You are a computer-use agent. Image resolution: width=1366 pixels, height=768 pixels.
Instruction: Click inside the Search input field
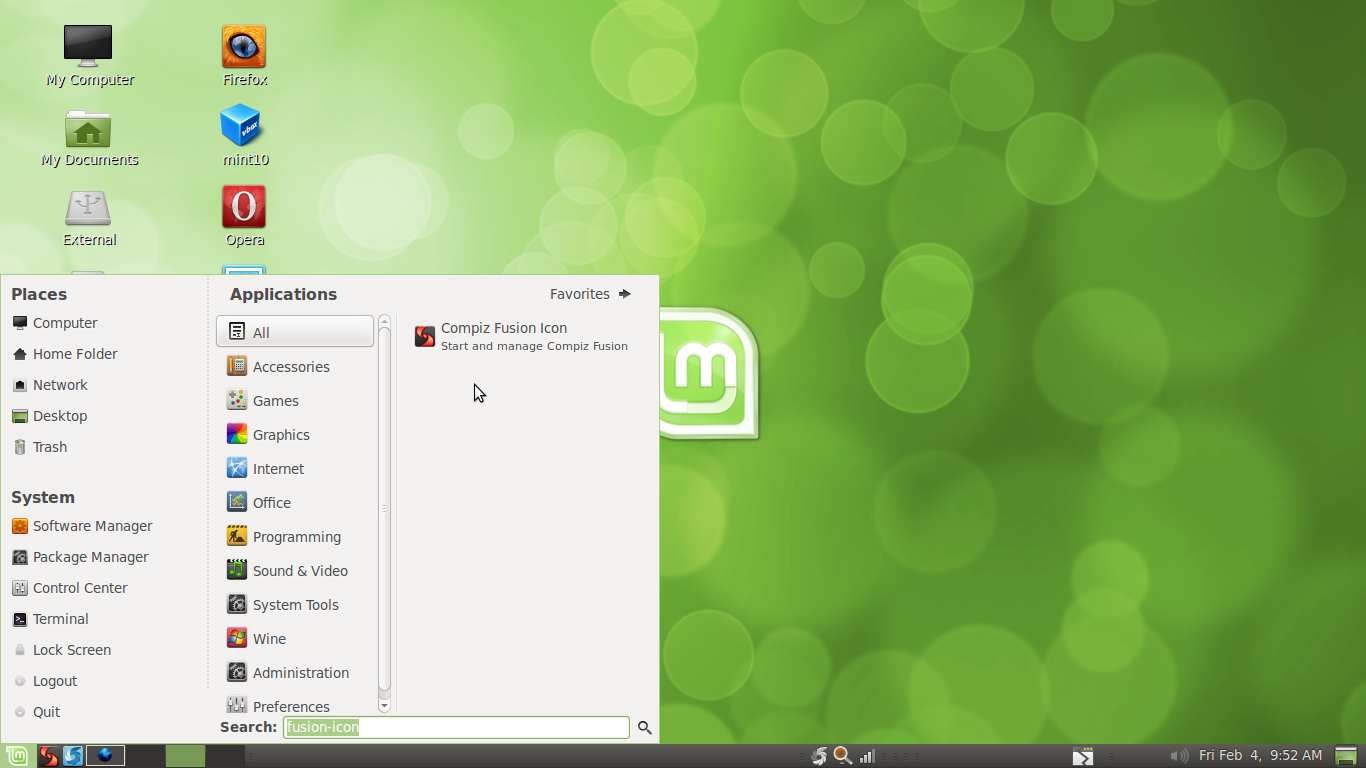pos(455,727)
